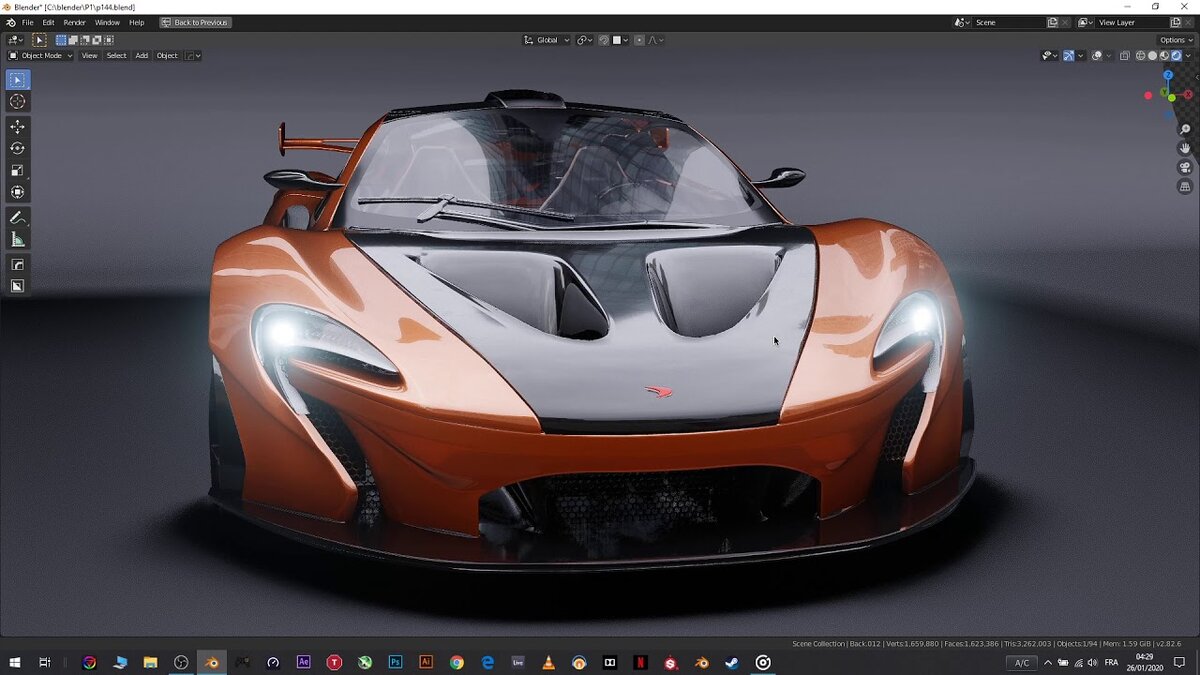Select the Move tool in the toolbar

[x=17, y=127]
